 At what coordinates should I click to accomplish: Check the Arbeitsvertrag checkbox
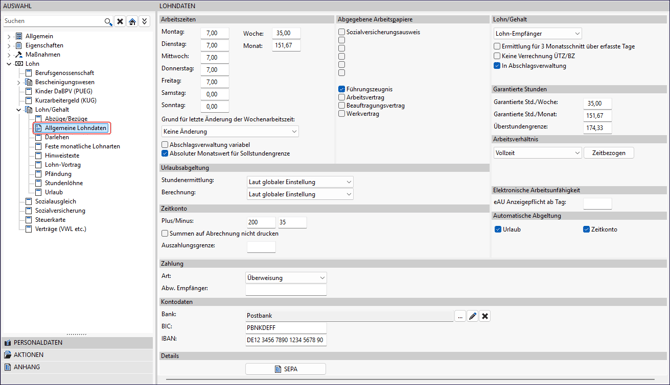tap(341, 97)
